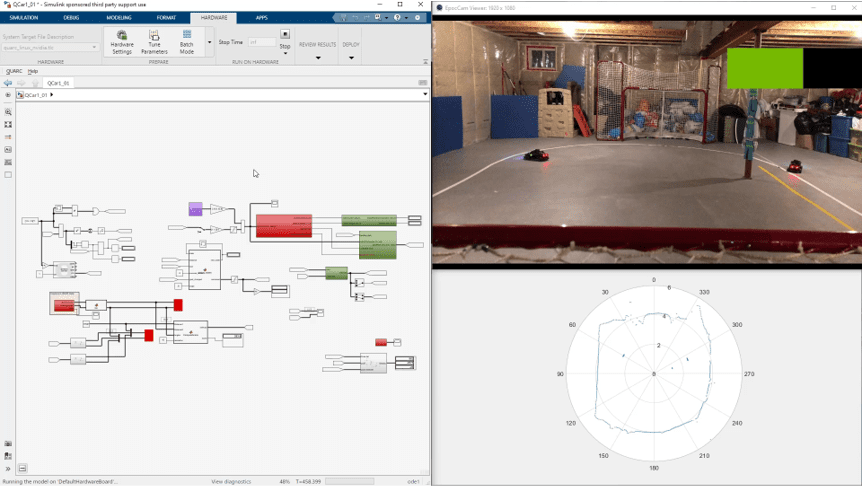Open Hardware Settings
The image size is (862, 486).
(122, 41)
